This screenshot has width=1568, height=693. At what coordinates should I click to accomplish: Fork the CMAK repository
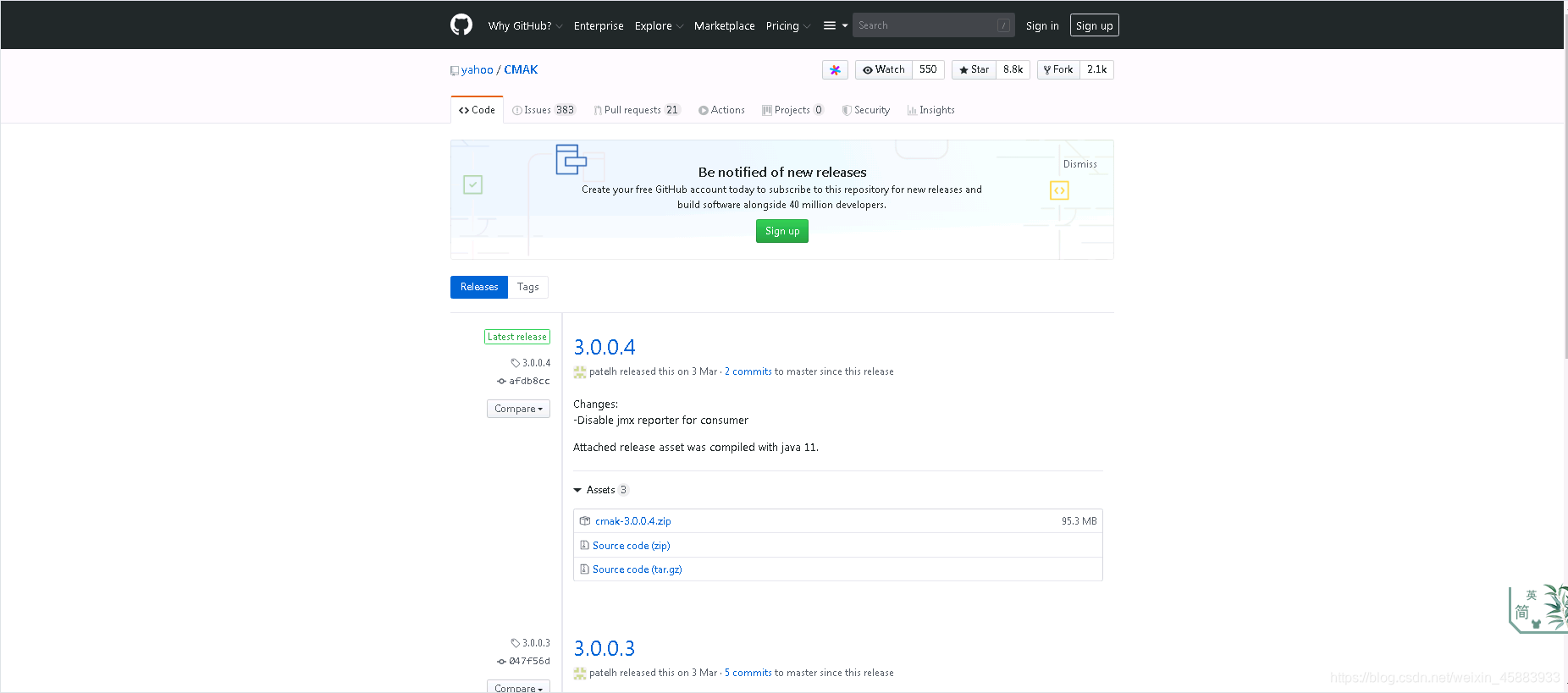(x=1059, y=70)
